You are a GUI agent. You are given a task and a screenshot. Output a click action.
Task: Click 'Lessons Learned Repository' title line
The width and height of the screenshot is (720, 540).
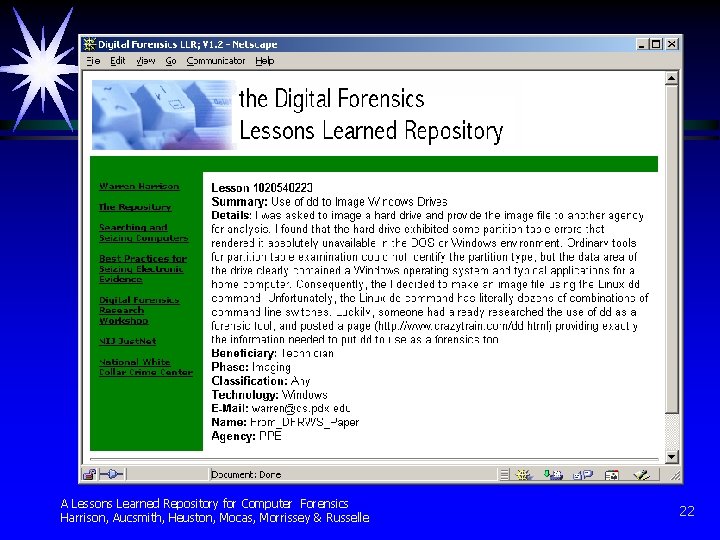tap(371, 130)
